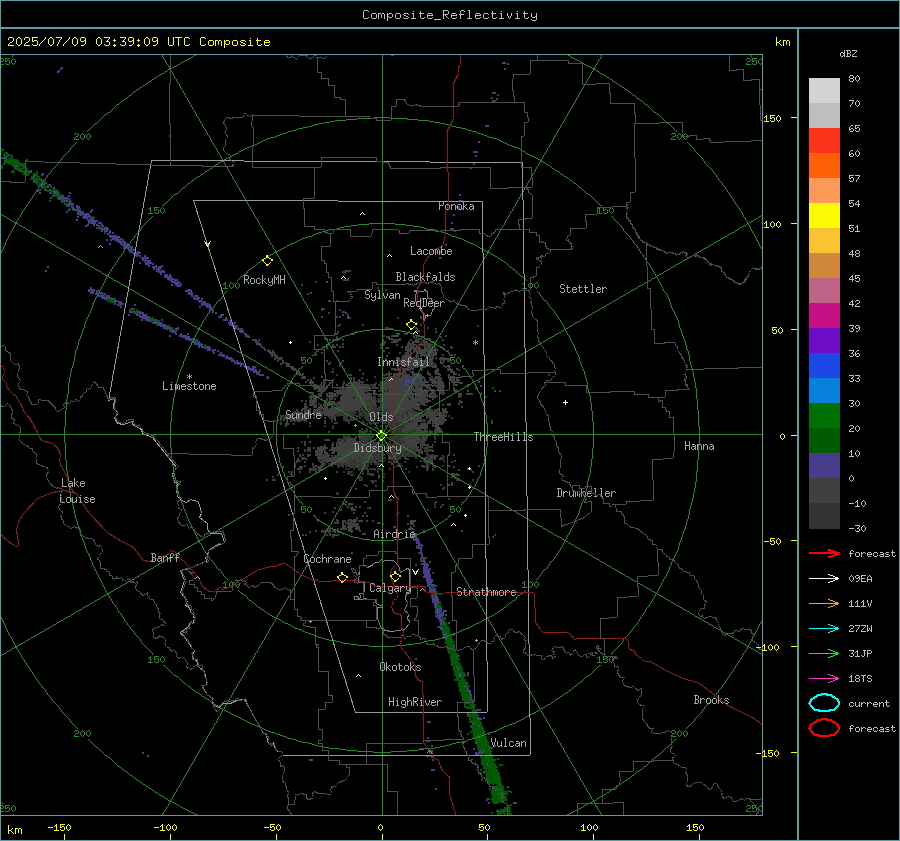Click the dBZ legend heading
The image size is (900, 841).
point(848,54)
